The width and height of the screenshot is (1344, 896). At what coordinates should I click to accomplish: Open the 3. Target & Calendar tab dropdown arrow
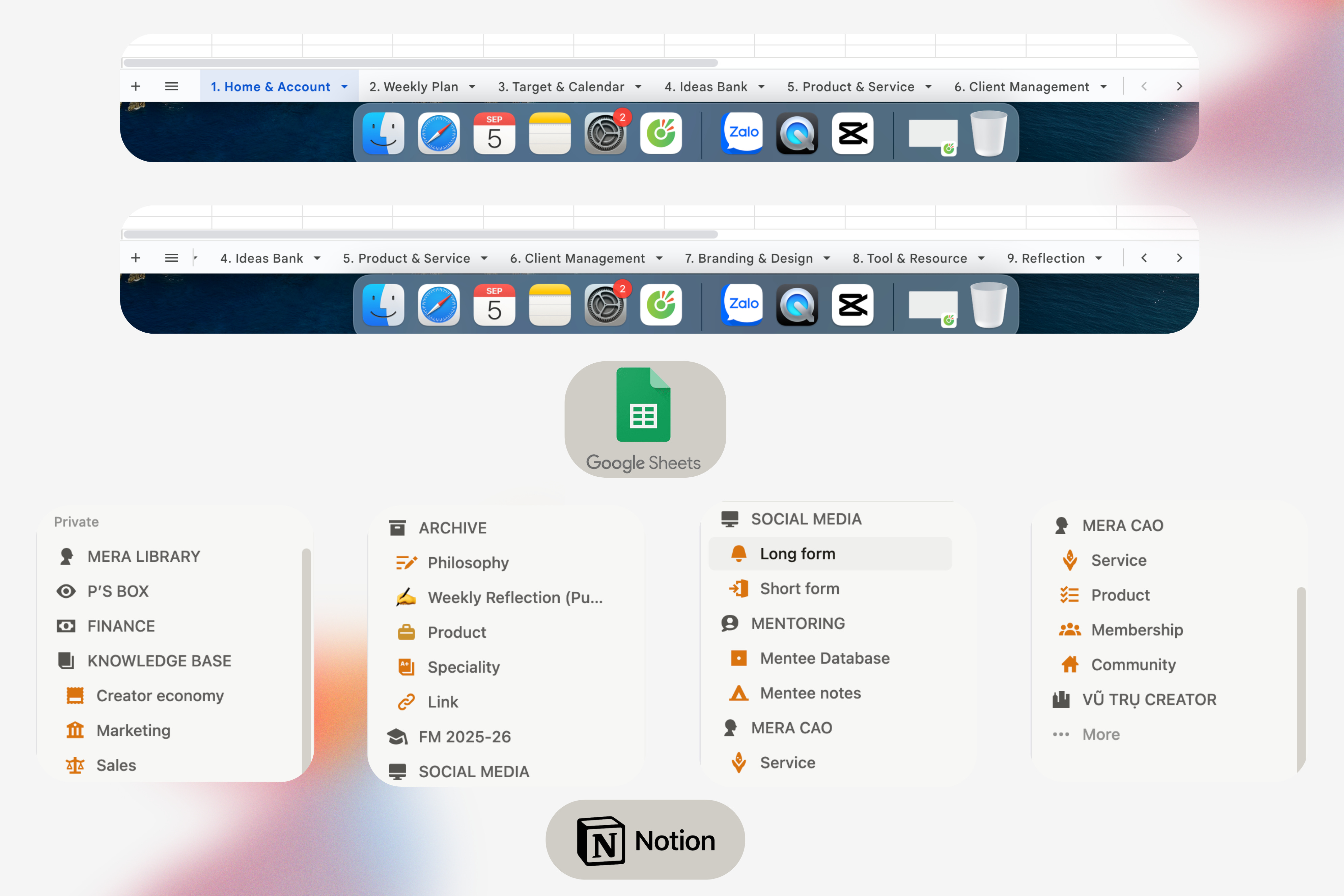pyautogui.click(x=638, y=87)
